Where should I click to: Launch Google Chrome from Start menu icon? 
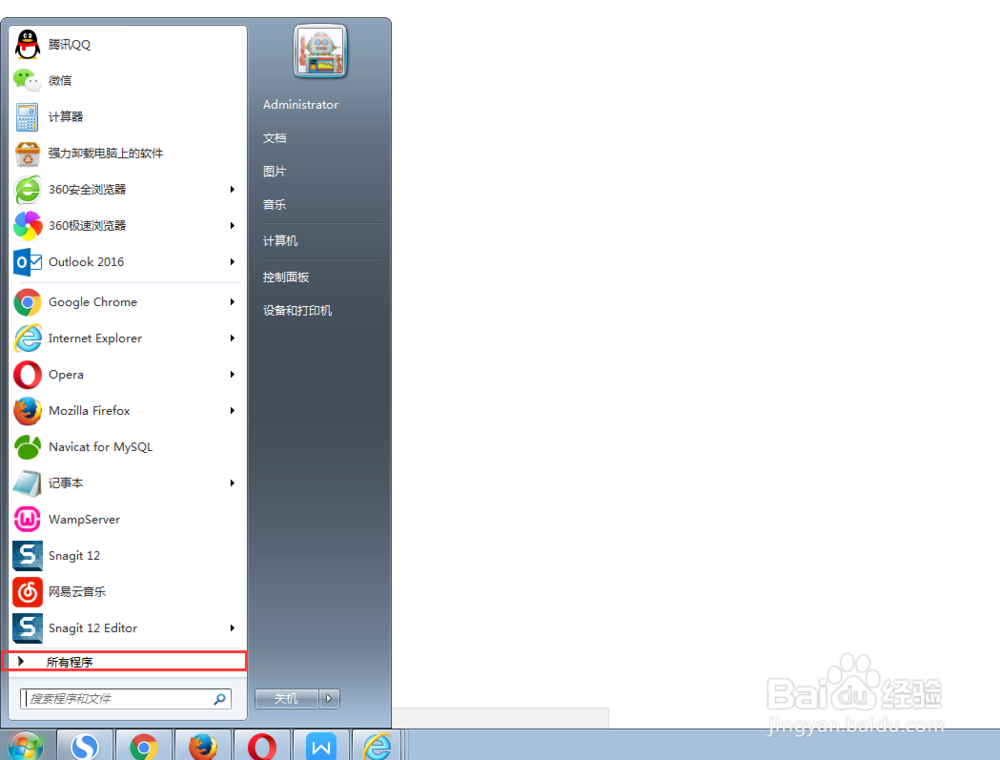click(27, 302)
